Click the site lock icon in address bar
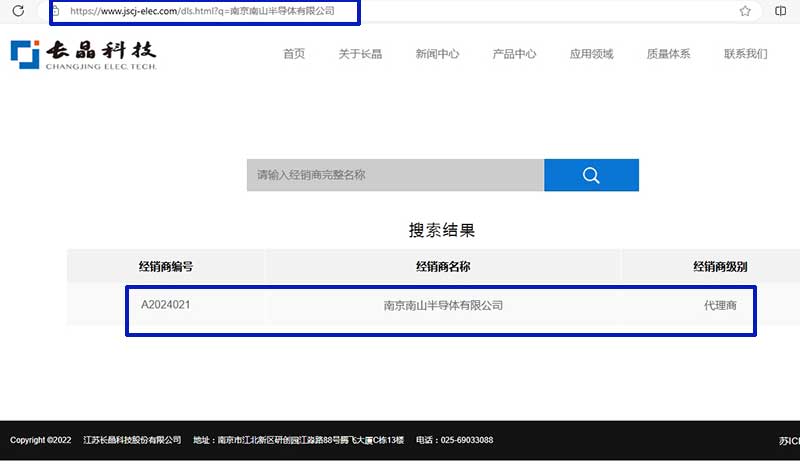 click(x=58, y=11)
